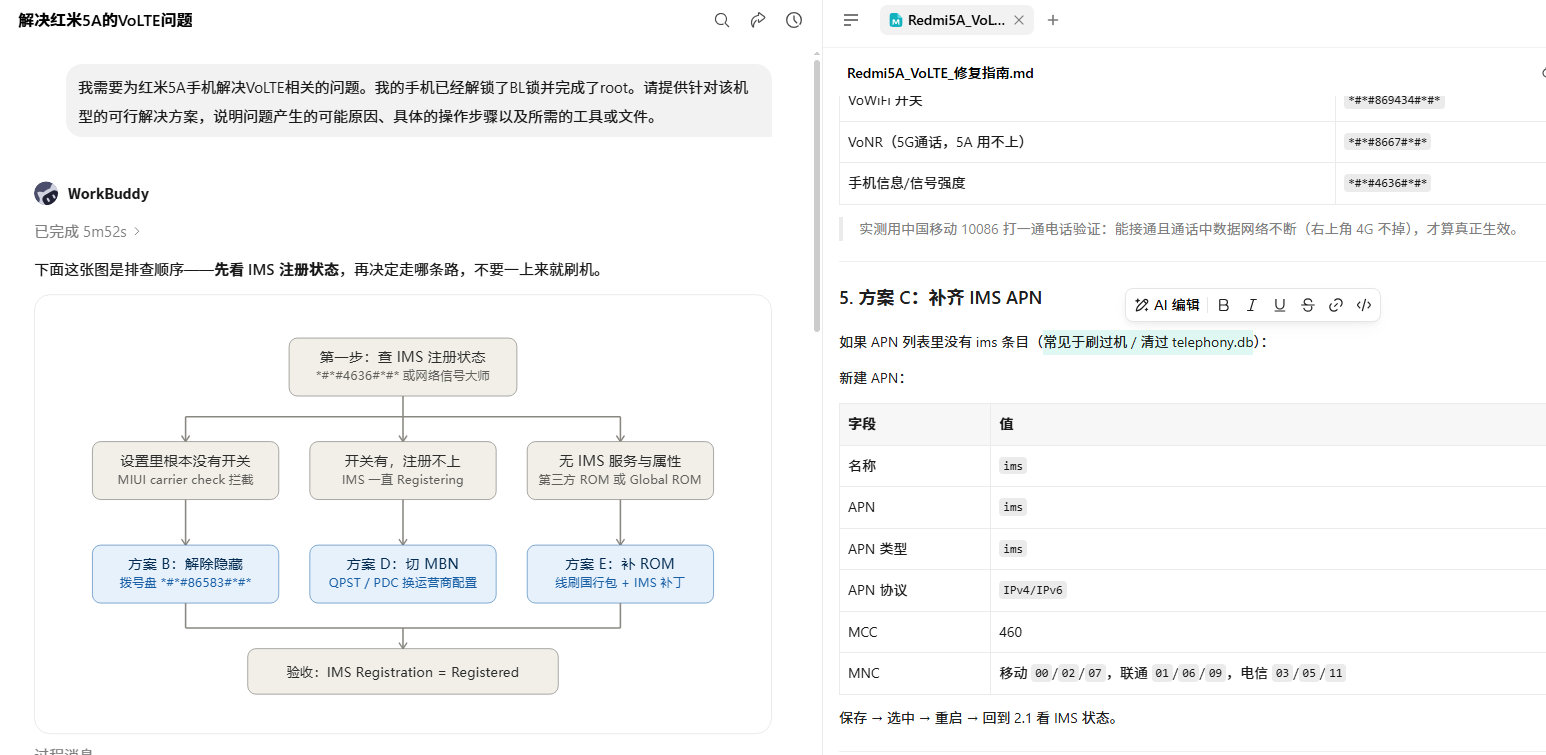Image resolution: width=1546 pixels, height=755 pixels.
Task: Click the WorkBuddy avatar icon
Action: click(x=46, y=193)
